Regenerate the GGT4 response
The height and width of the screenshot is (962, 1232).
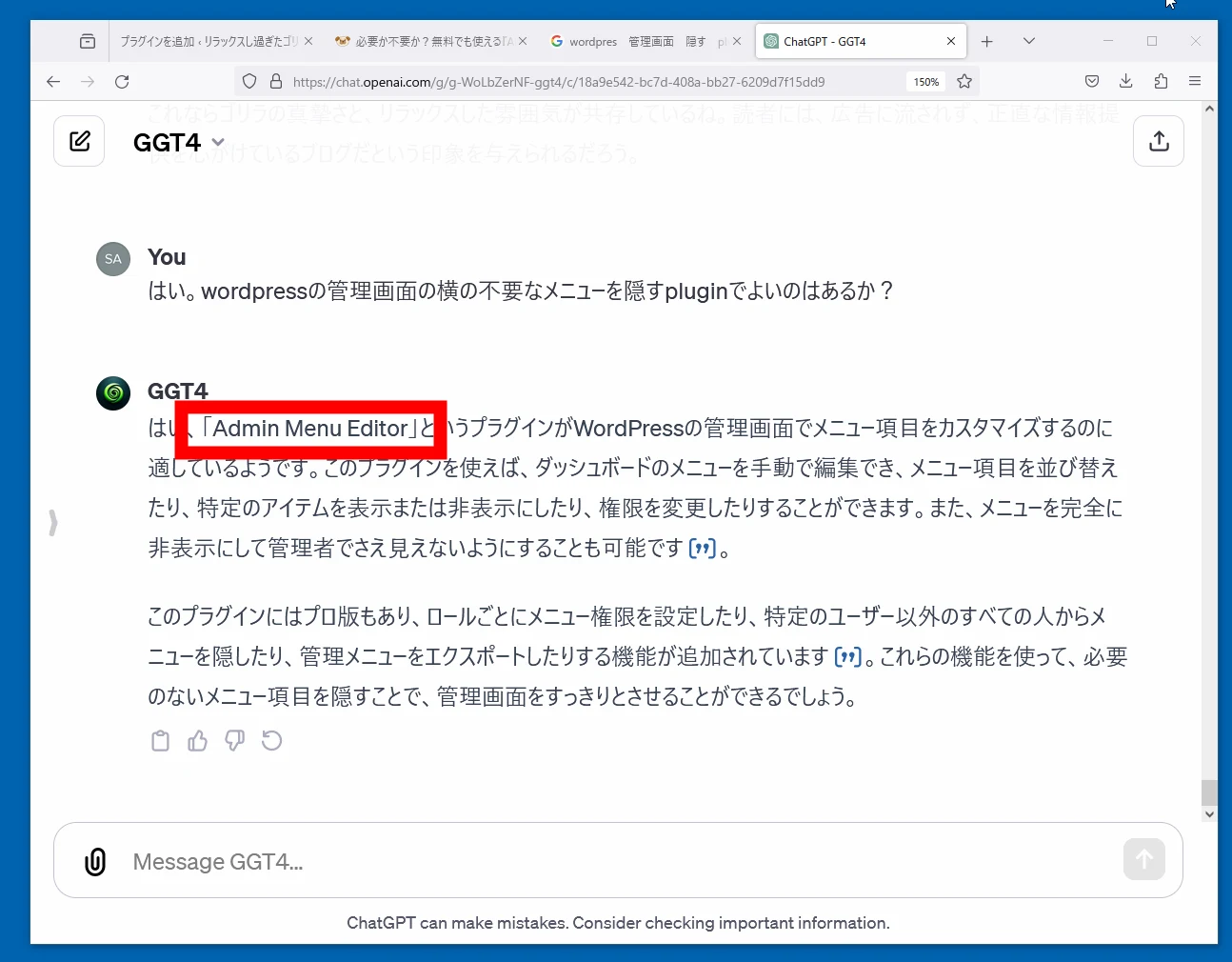pos(272,741)
